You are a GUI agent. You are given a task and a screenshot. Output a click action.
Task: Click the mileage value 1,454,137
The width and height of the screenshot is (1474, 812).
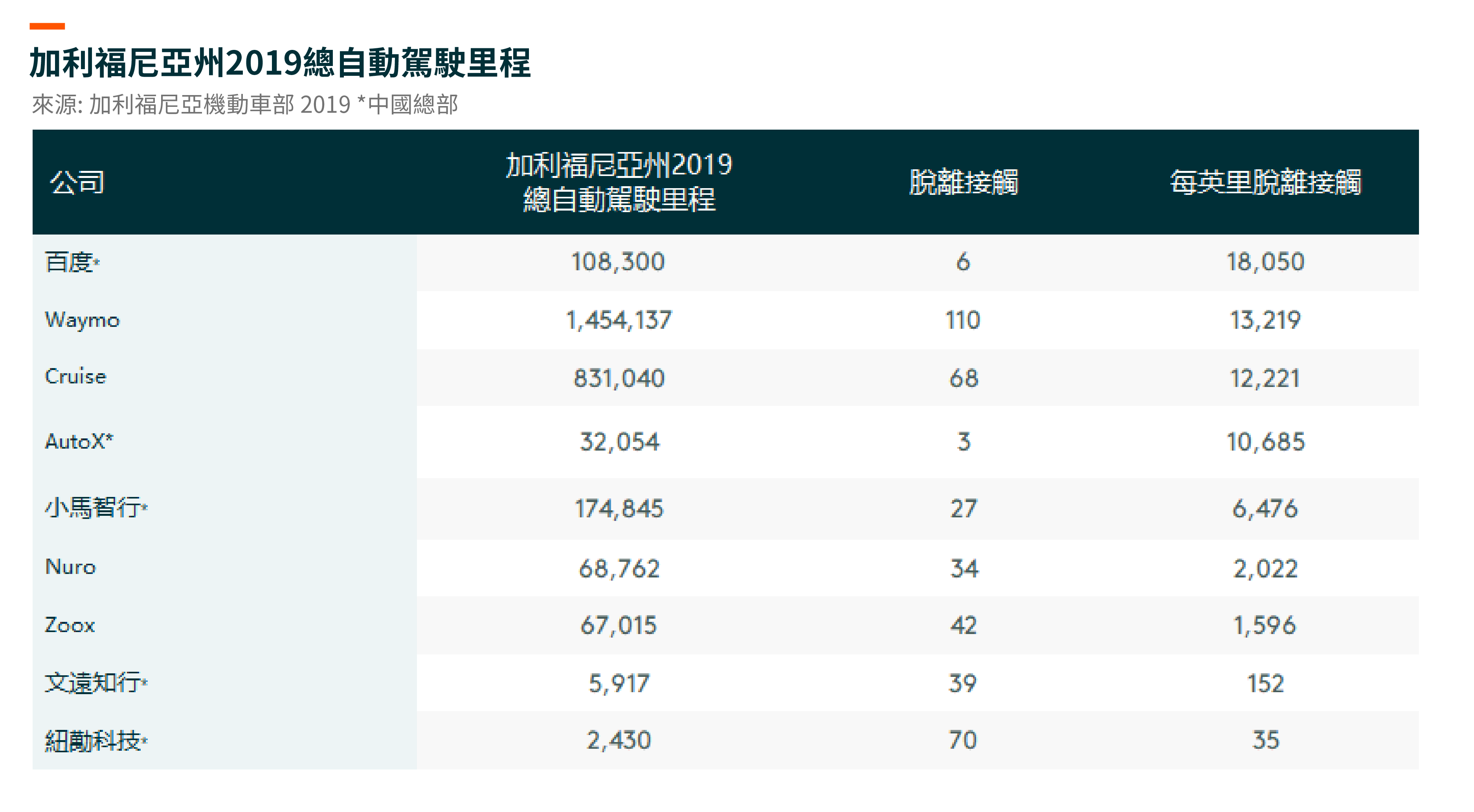click(x=619, y=320)
